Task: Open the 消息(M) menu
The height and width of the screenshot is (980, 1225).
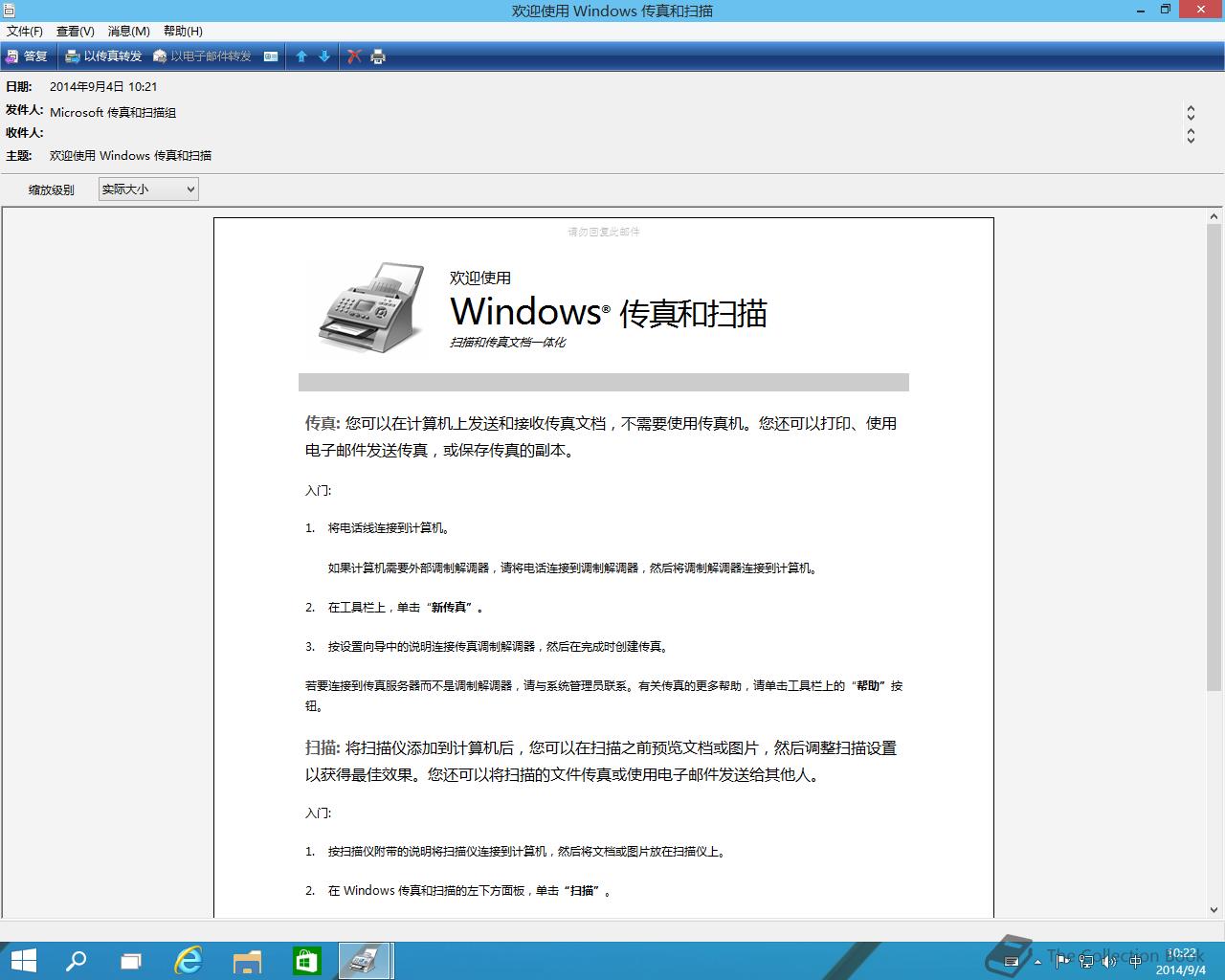Action: pos(129,32)
